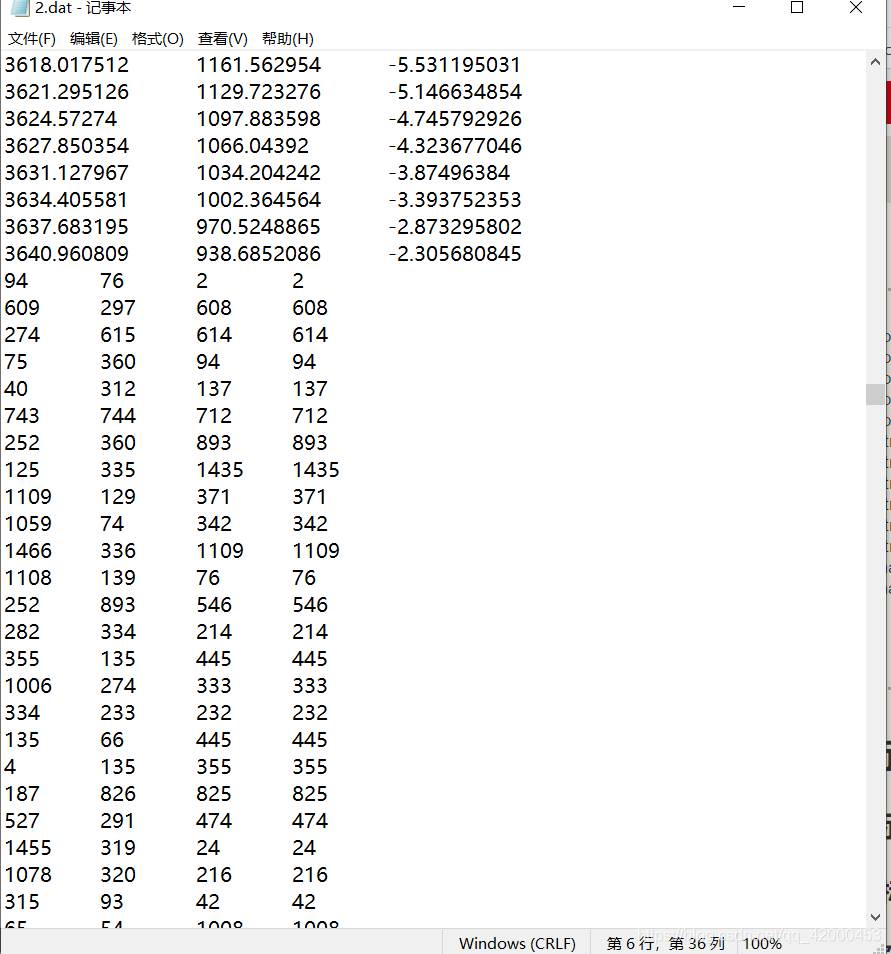Open the 帮助(H) menu

pyautogui.click(x=288, y=39)
